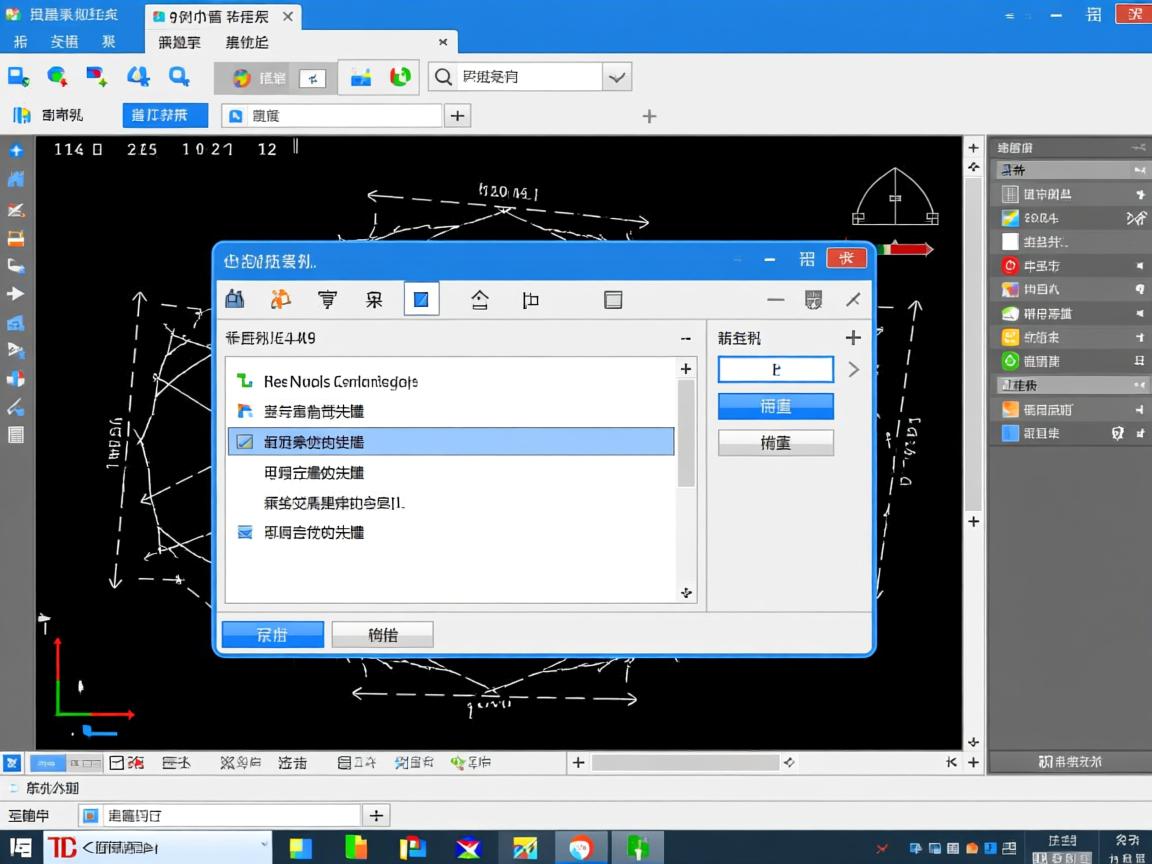Expand with chevron beside dialog's small input field
This screenshot has height=864, width=1152.
(853, 370)
